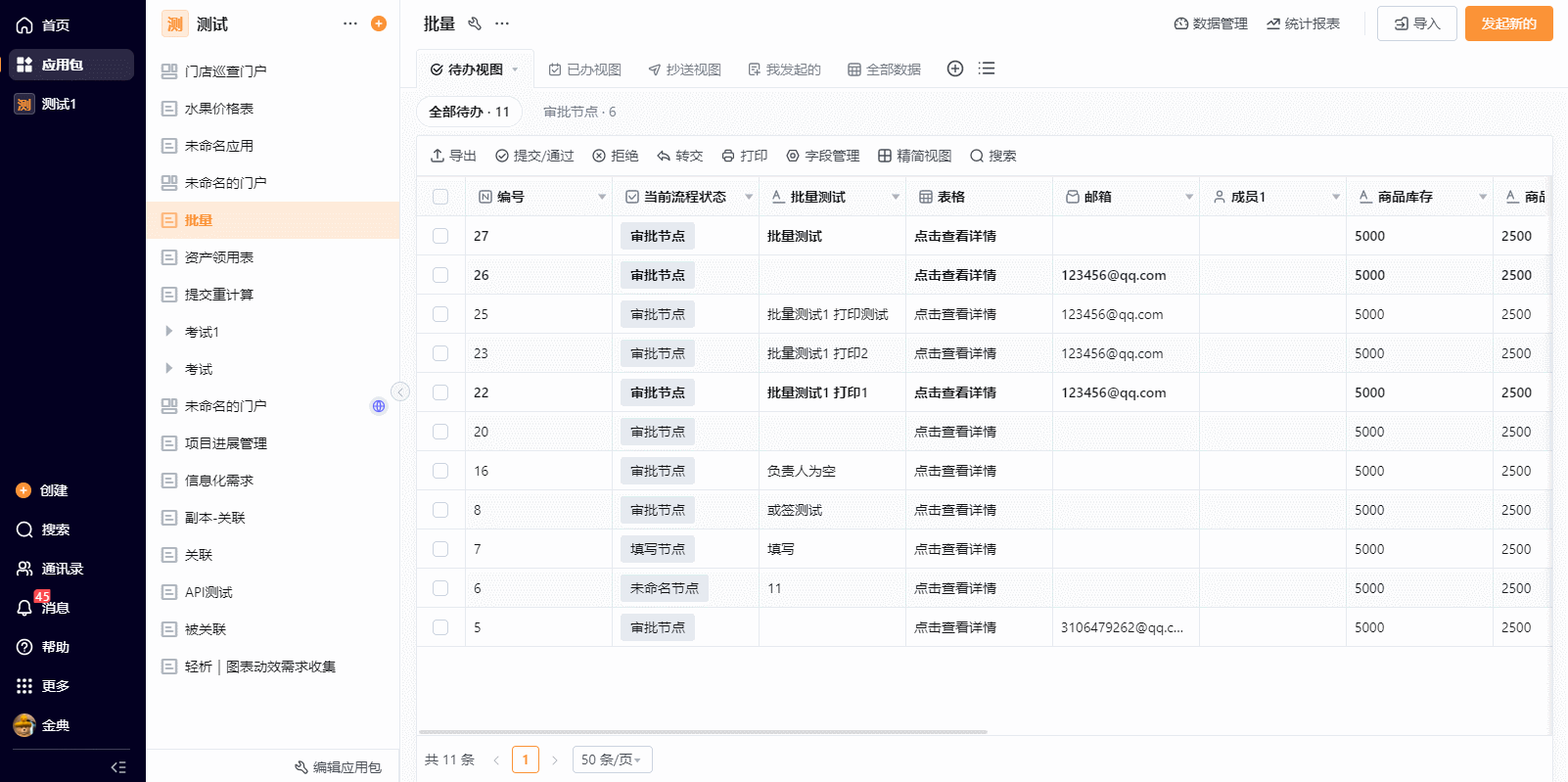This screenshot has height=782, width=1568.
Task: Open the view list icon
Action: 987,69
